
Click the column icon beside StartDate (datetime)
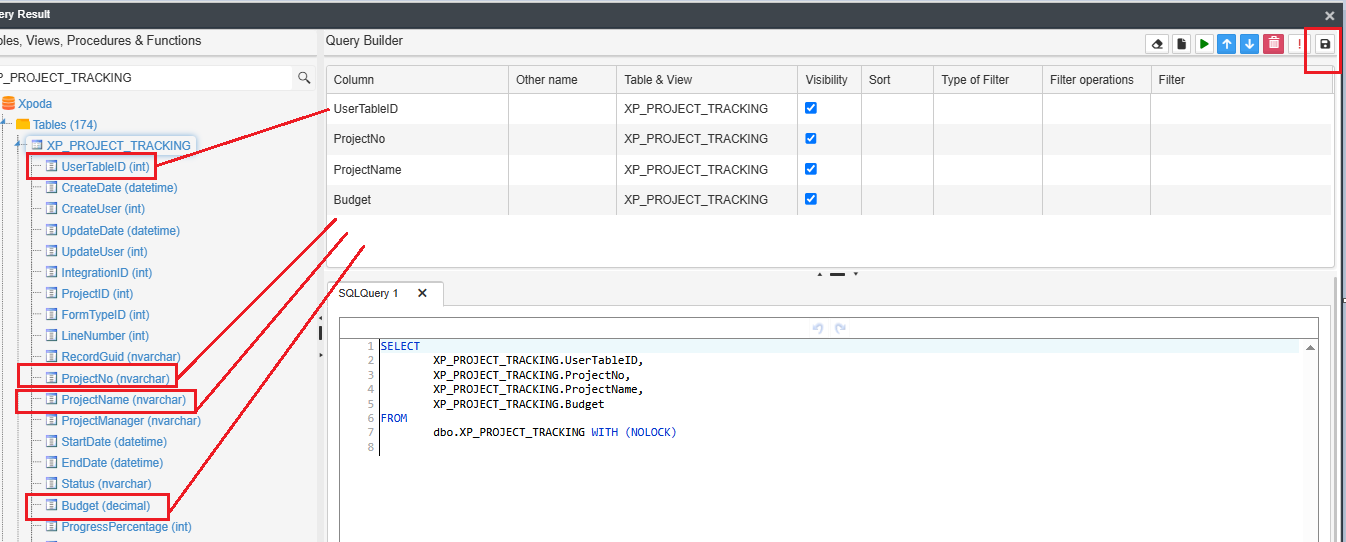tap(52, 441)
